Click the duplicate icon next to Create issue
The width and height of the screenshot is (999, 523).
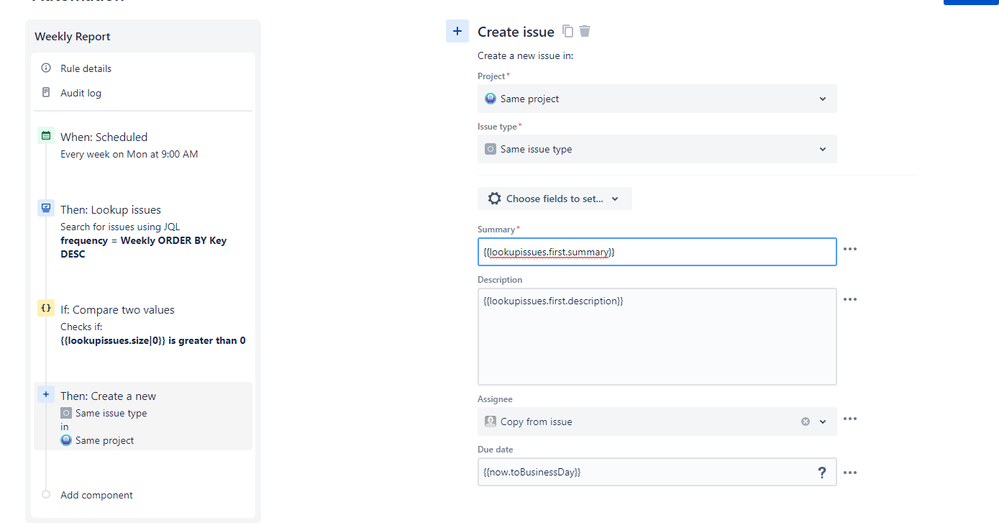pyautogui.click(x=568, y=31)
